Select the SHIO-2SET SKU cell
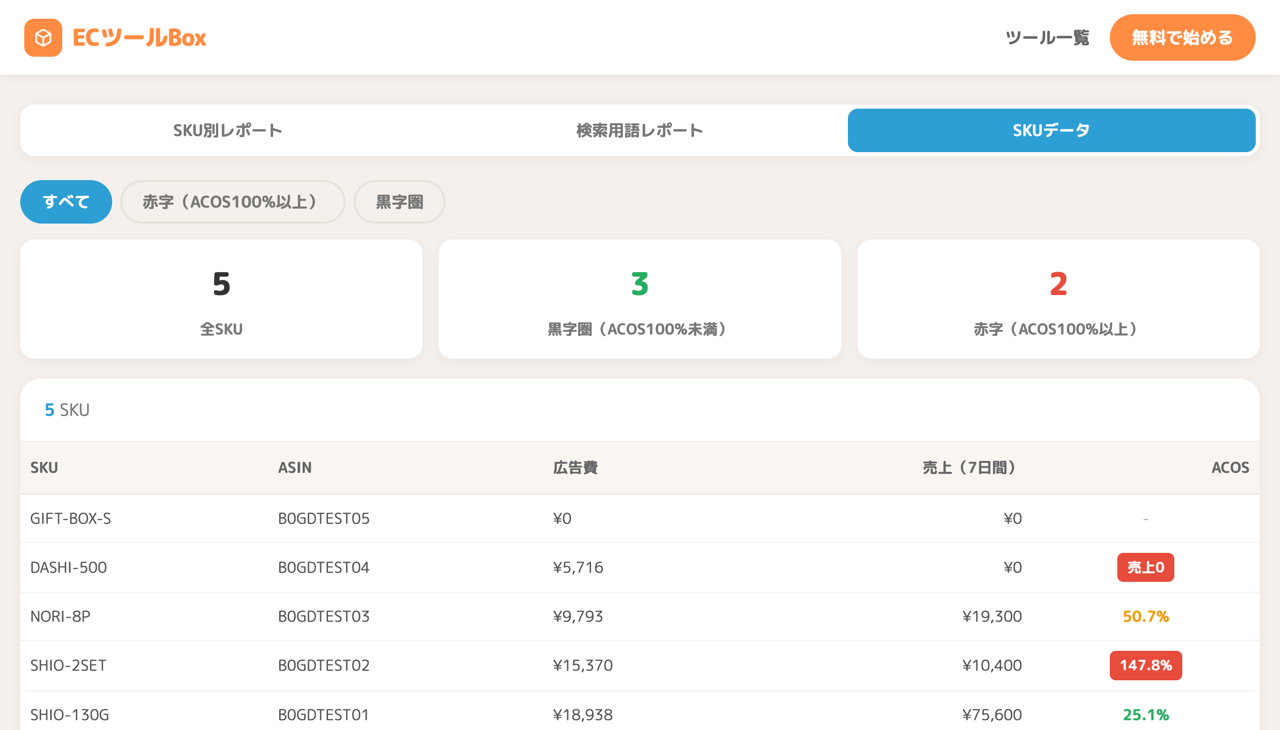The height and width of the screenshot is (730, 1280). [x=69, y=666]
